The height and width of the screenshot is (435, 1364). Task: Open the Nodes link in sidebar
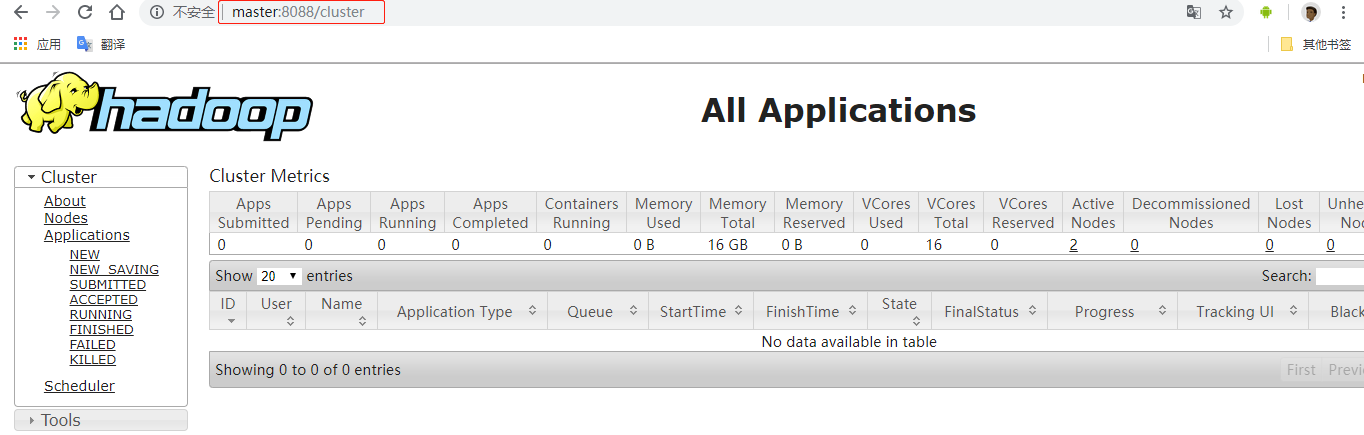point(66,218)
